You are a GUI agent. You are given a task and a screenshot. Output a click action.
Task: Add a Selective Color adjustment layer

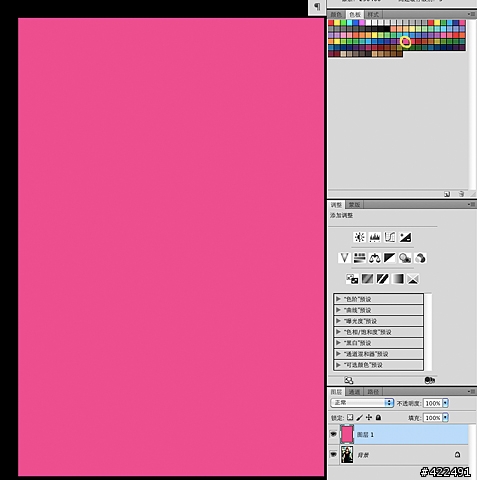[413, 279]
